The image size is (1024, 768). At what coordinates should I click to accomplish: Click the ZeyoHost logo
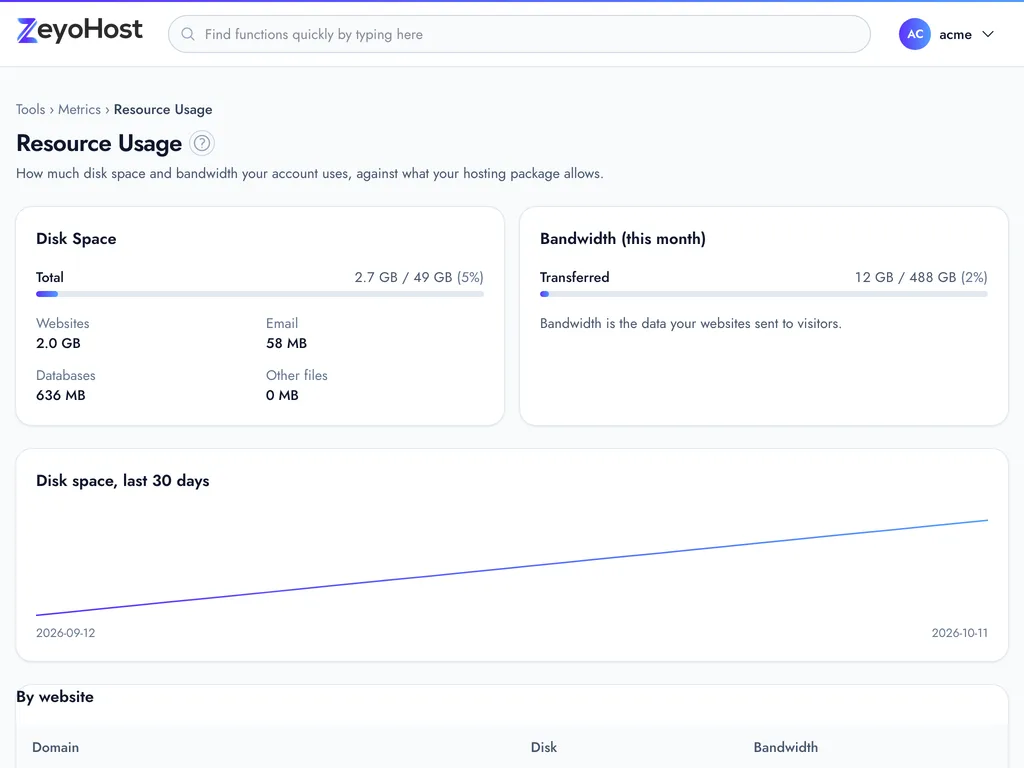(x=80, y=31)
